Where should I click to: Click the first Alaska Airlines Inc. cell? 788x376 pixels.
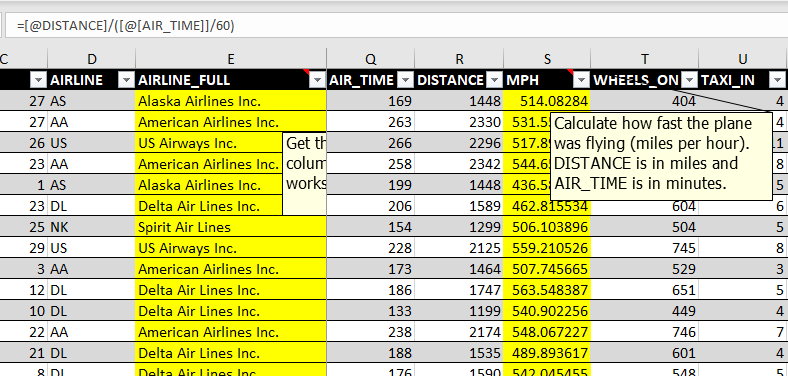(231, 101)
